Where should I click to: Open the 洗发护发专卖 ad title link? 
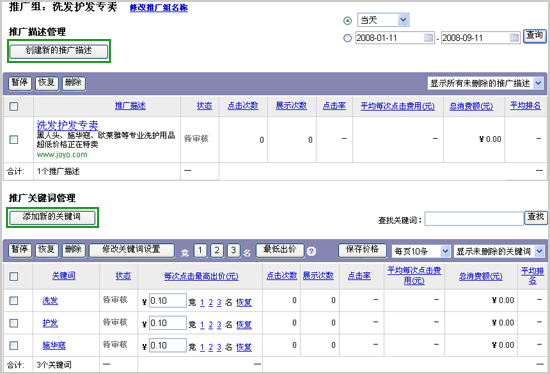tap(67, 125)
